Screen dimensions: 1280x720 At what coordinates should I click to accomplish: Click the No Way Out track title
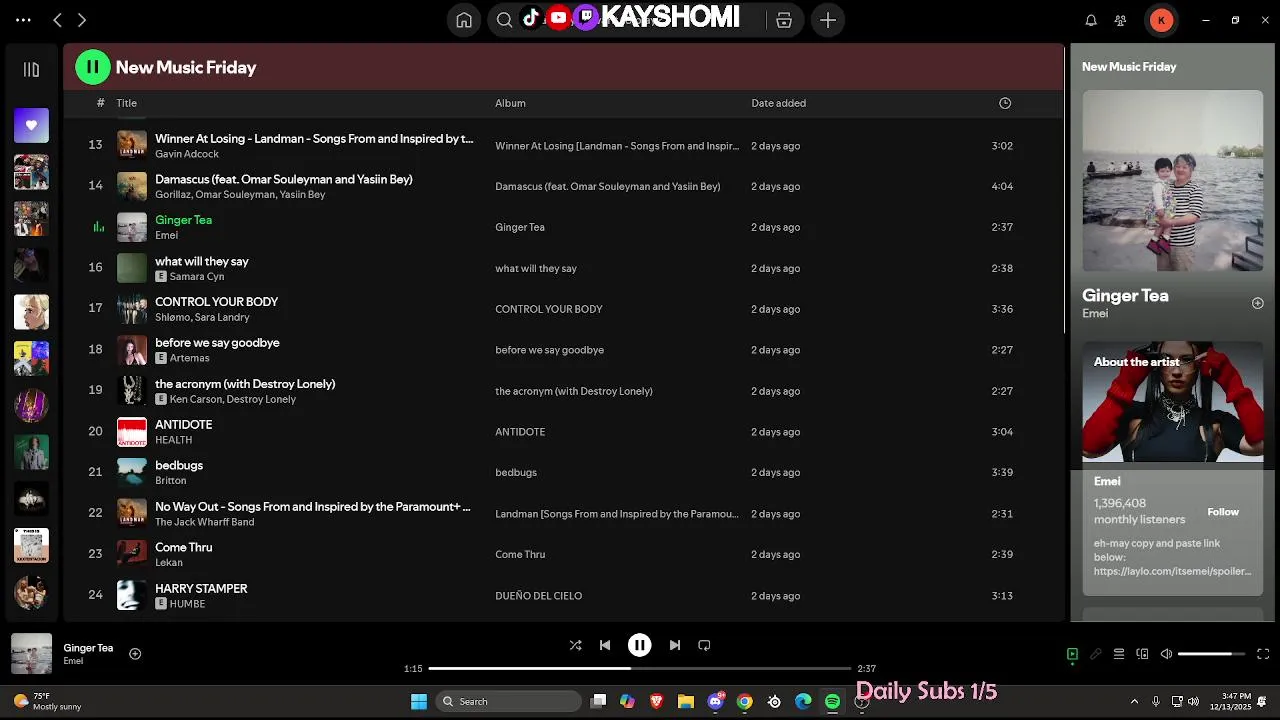[x=312, y=507]
